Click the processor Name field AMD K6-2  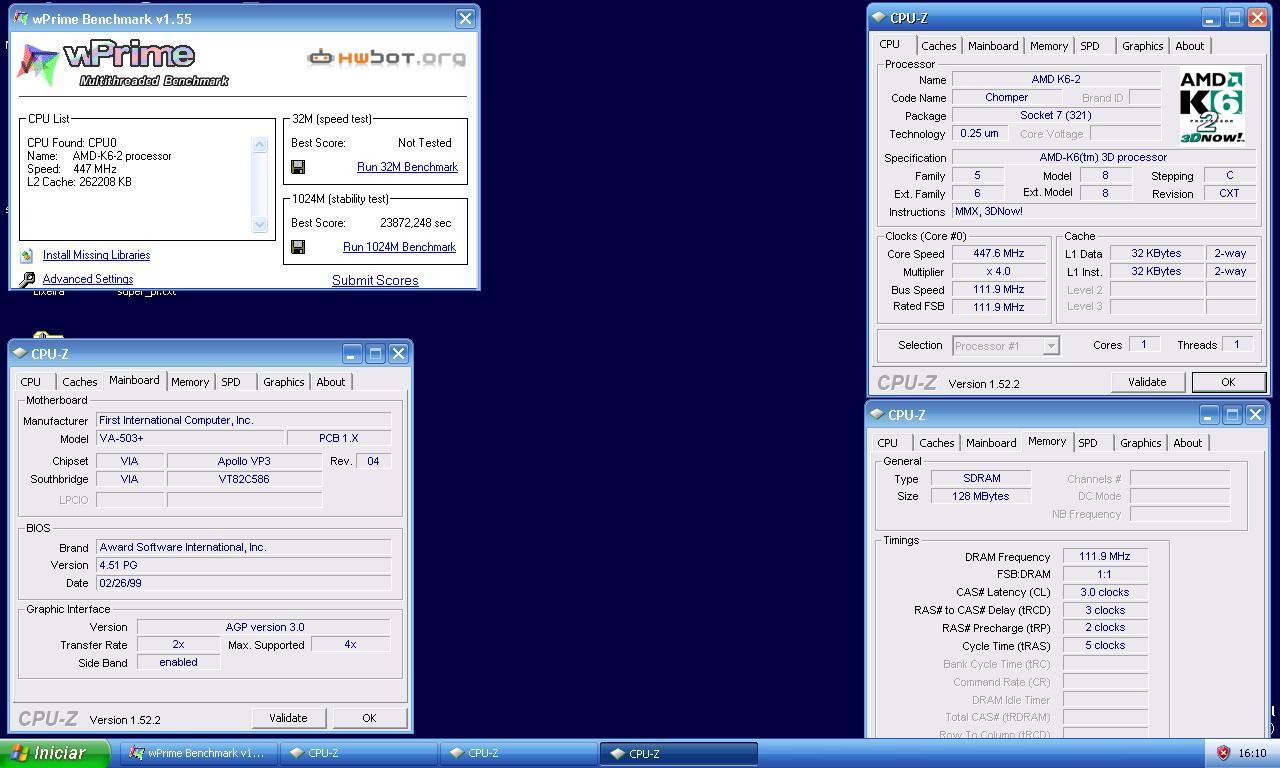(1056, 79)
